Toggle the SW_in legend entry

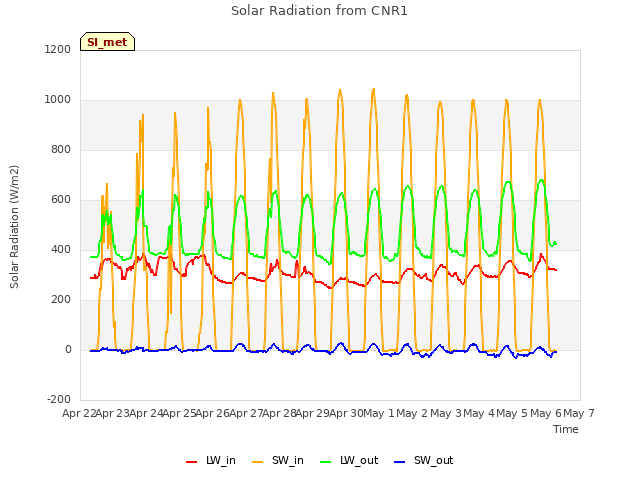tap(278, 461)
